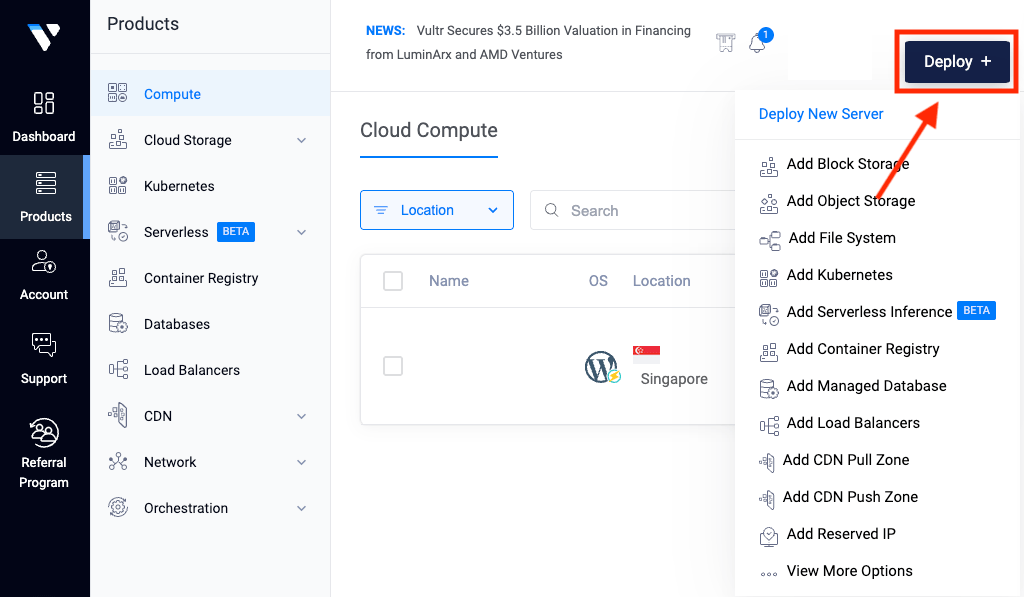
Task: Open the Dashboard section
Action: pyautogui.click(x=44, y=117)
